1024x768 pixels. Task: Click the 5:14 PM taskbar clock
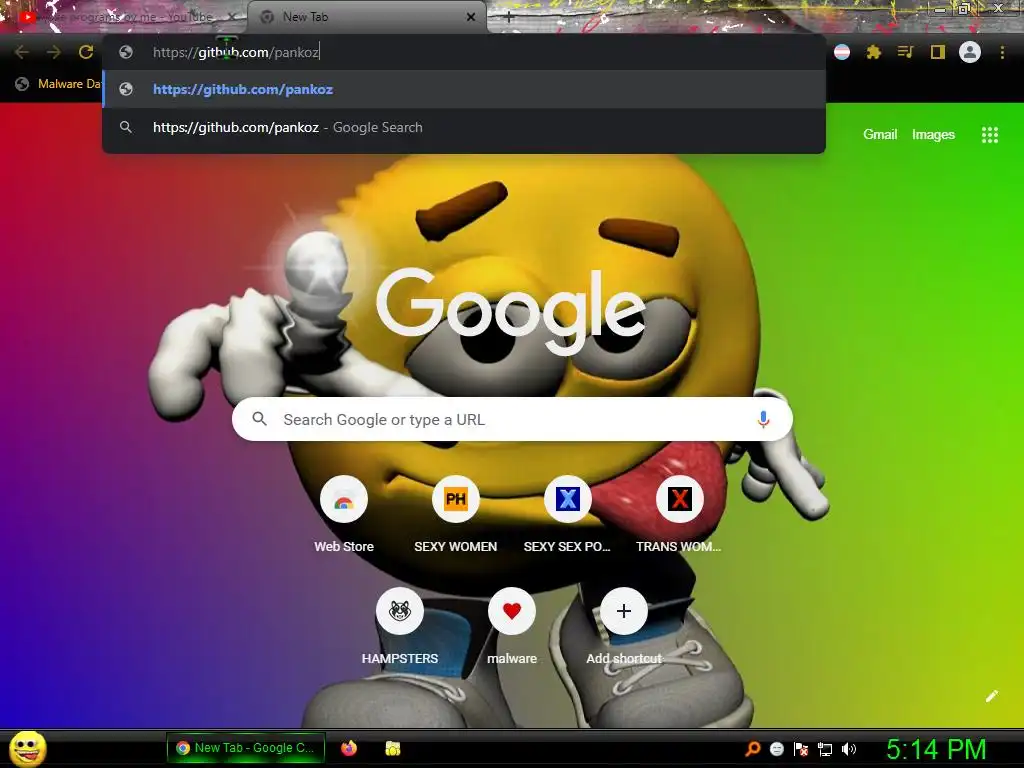click(x=936, y=749)
